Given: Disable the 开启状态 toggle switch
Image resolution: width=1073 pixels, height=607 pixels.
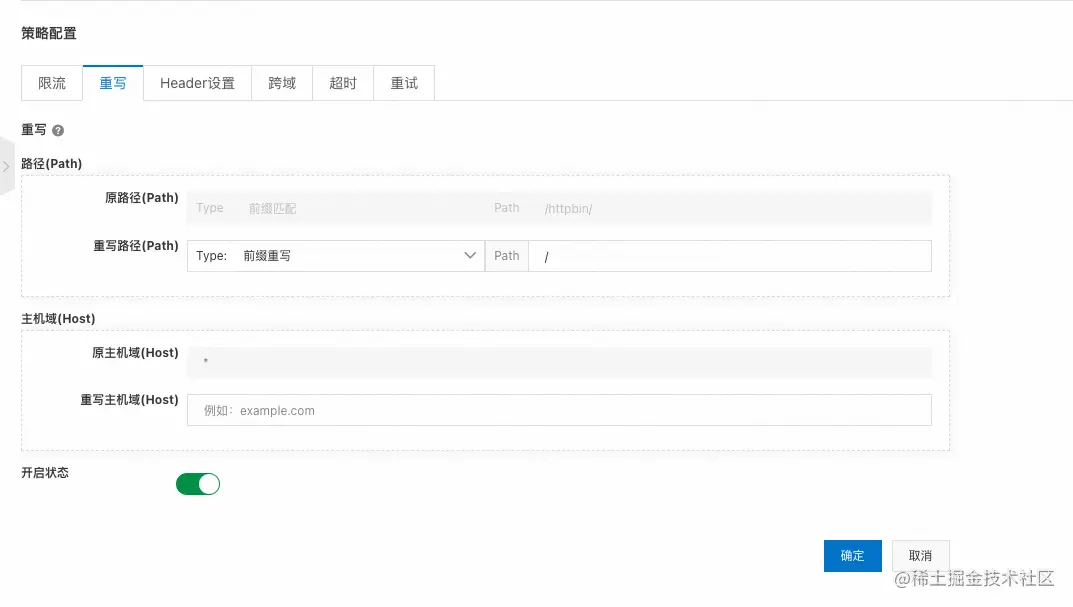Looking at the screenshot, I should (x=198, y=483).
